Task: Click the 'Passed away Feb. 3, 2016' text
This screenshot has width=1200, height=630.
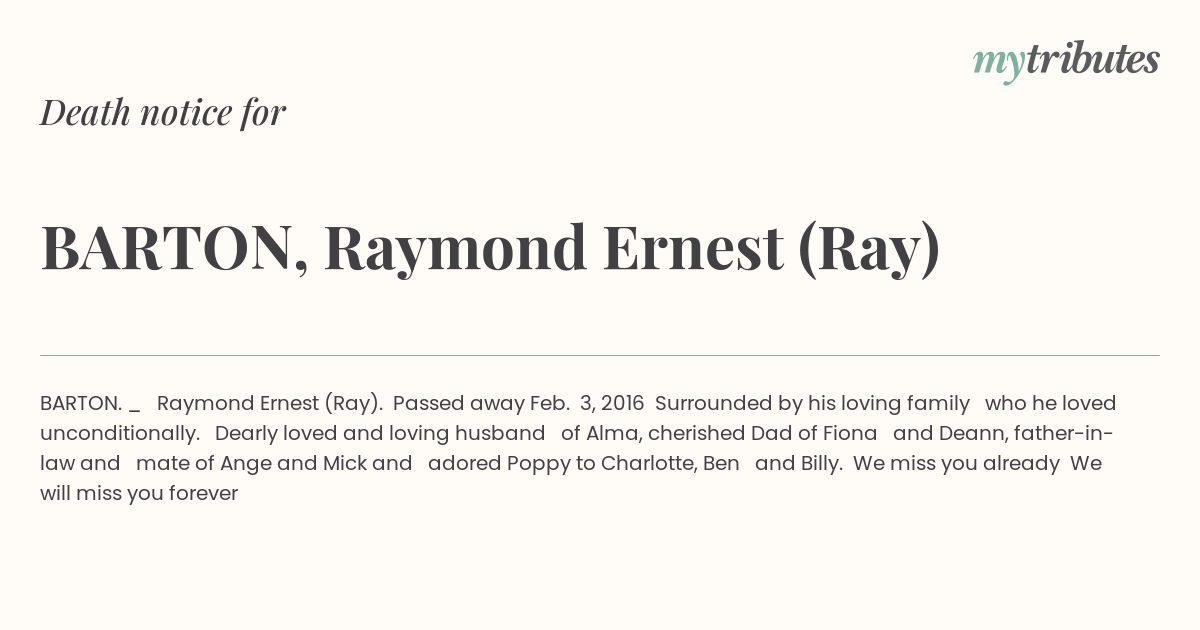Action: click(x=518, y=403)
